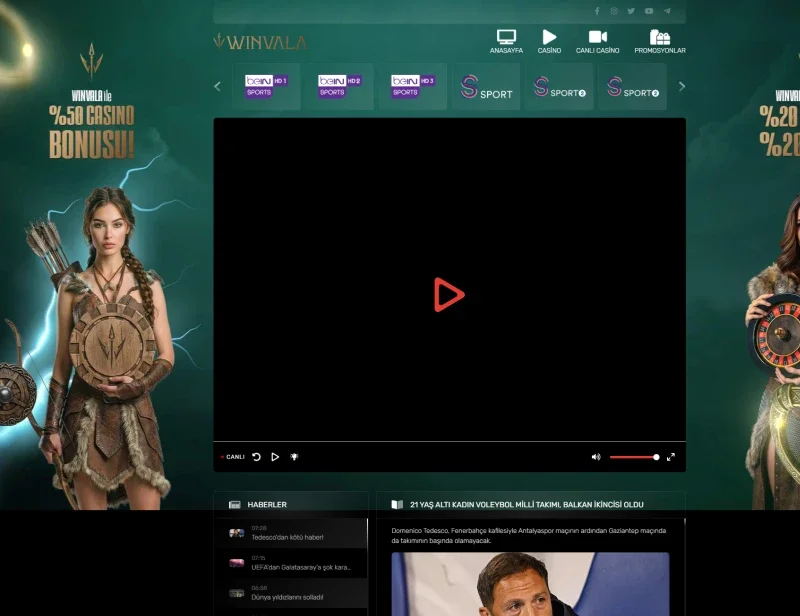Click the trident emblem on left banner
Image resolution: width=800 pixels, height=616 pixels.
coord(92,62)
